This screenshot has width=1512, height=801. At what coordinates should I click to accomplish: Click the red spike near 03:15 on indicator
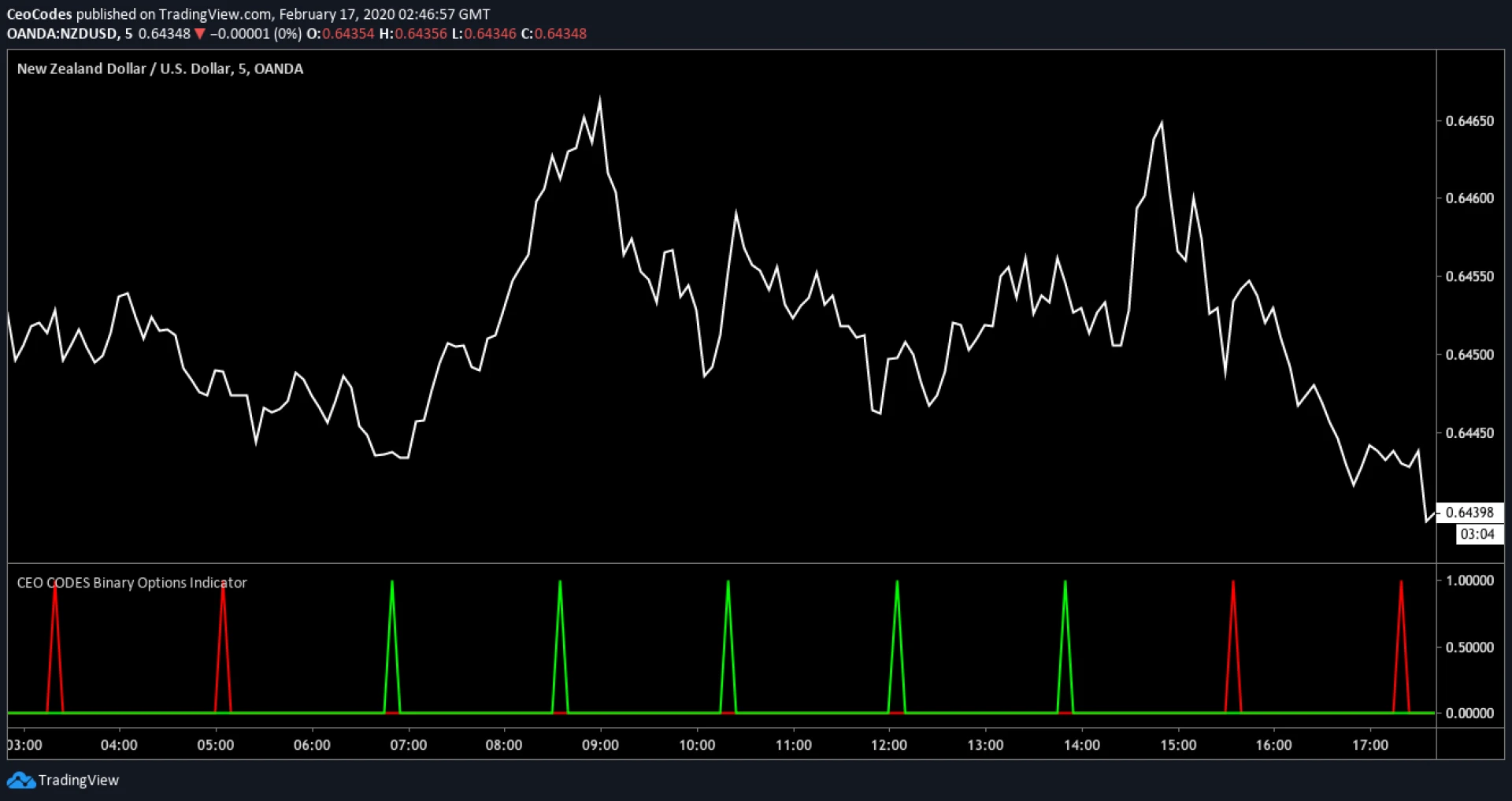tap(55, 599)
